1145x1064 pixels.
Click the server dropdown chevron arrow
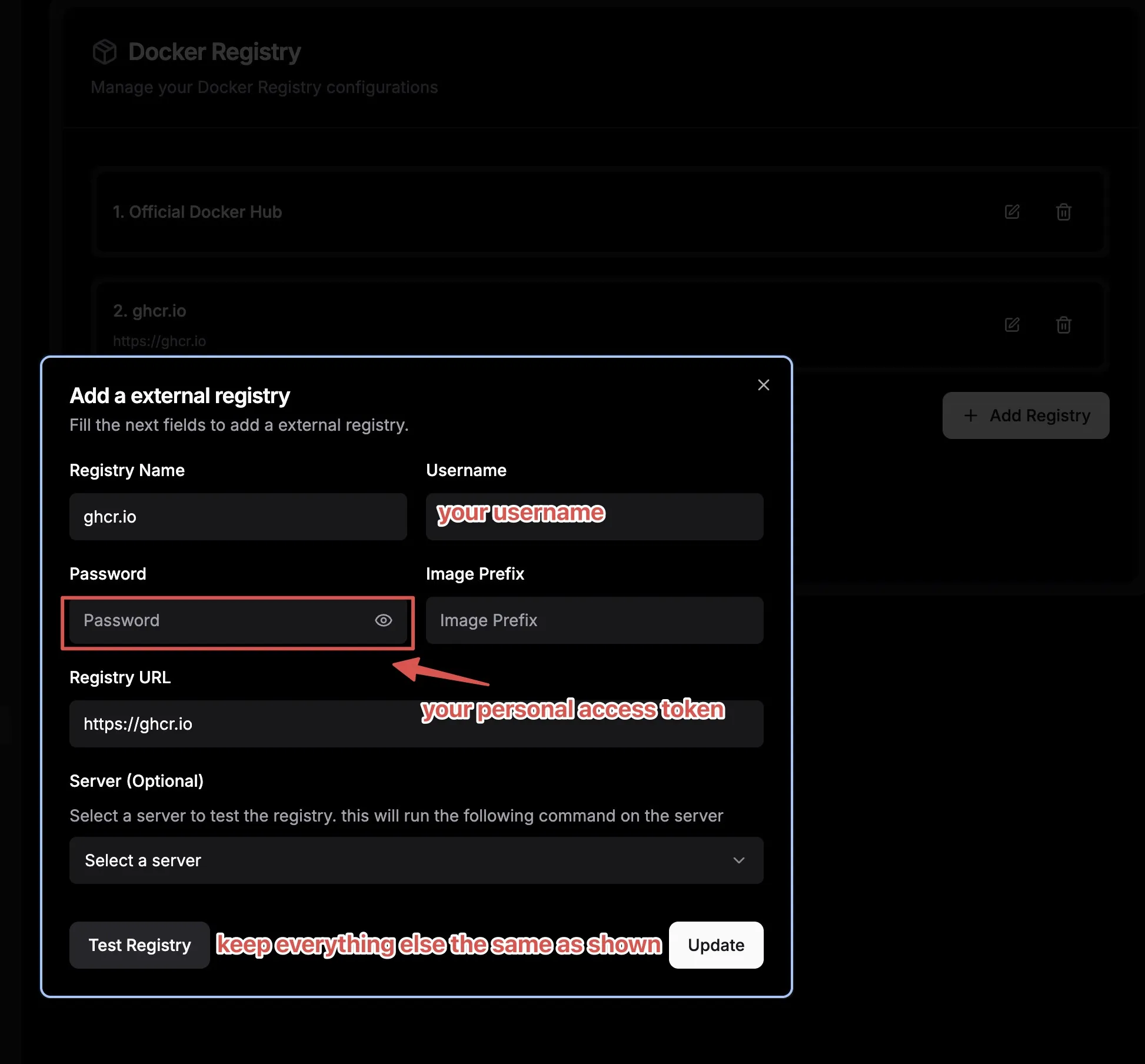click(739, 860)
